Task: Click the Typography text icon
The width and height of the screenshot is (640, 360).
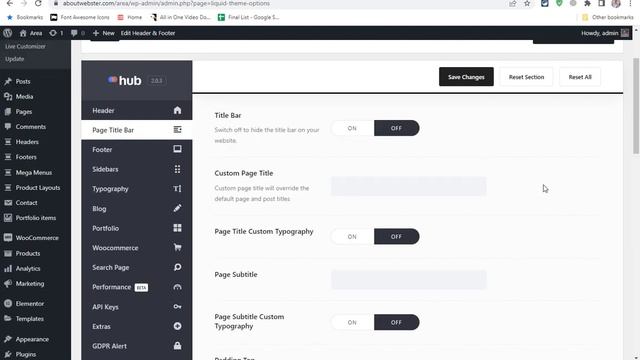Action: (x=177, y=189)
